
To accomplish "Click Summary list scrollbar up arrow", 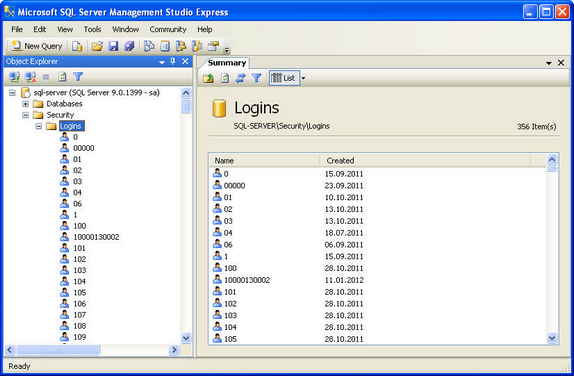I will [x=552, y=160].
